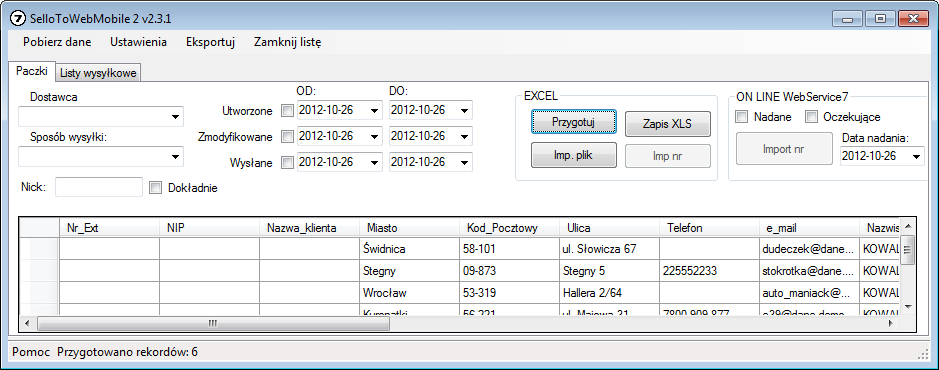The width and height of the screenshot is (939, 370).
Task: Focus the Nick input field
Action: (99, 187)
